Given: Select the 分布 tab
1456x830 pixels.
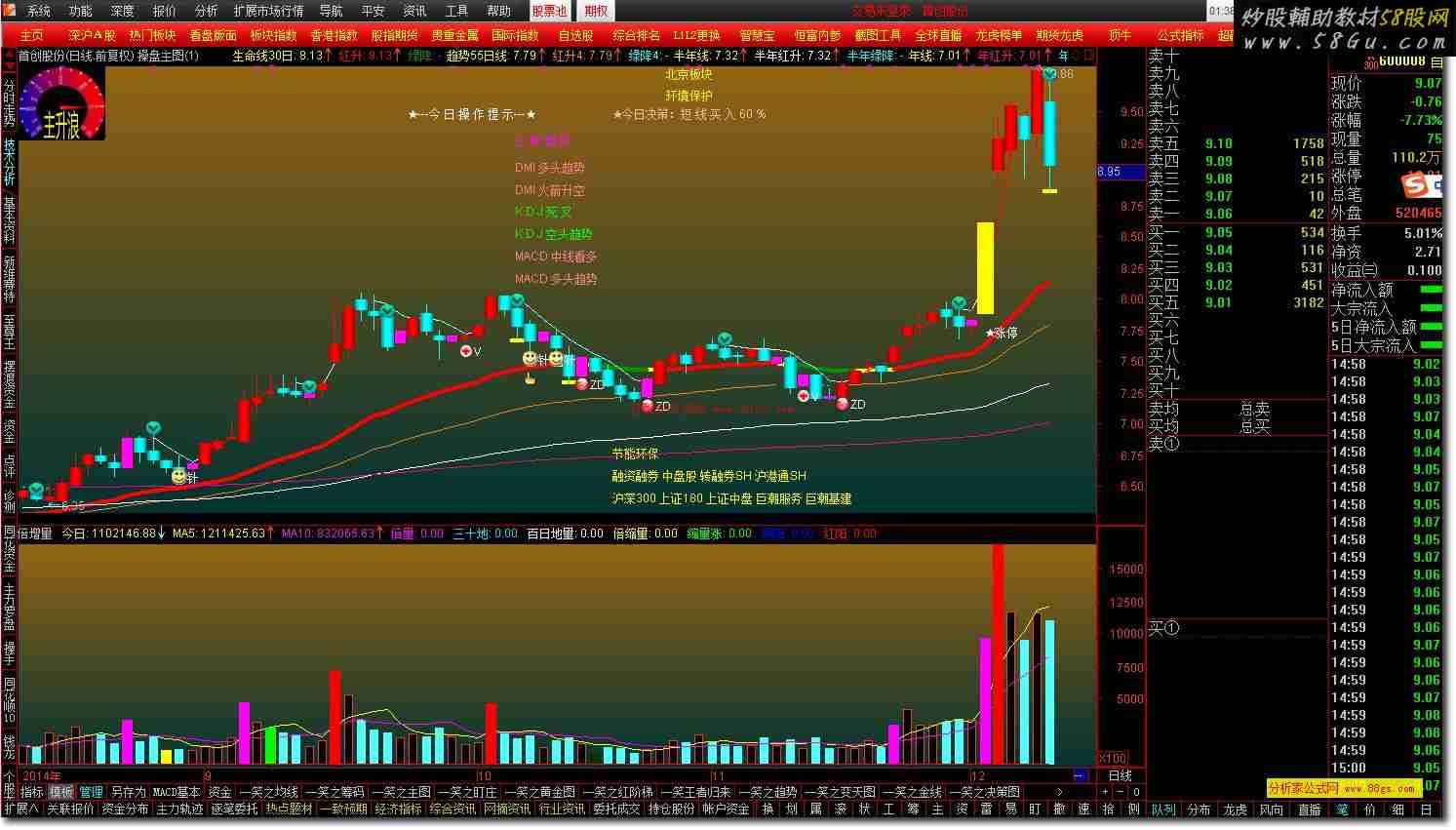Looking at the screenshot, I should 1199,810.
